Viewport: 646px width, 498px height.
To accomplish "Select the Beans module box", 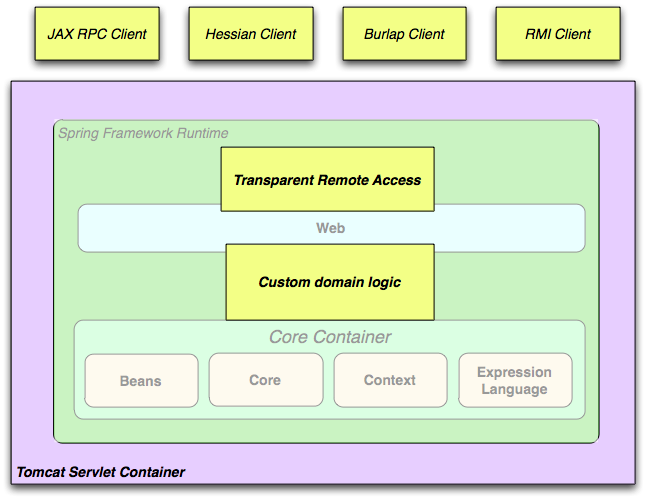I will 141,380.
